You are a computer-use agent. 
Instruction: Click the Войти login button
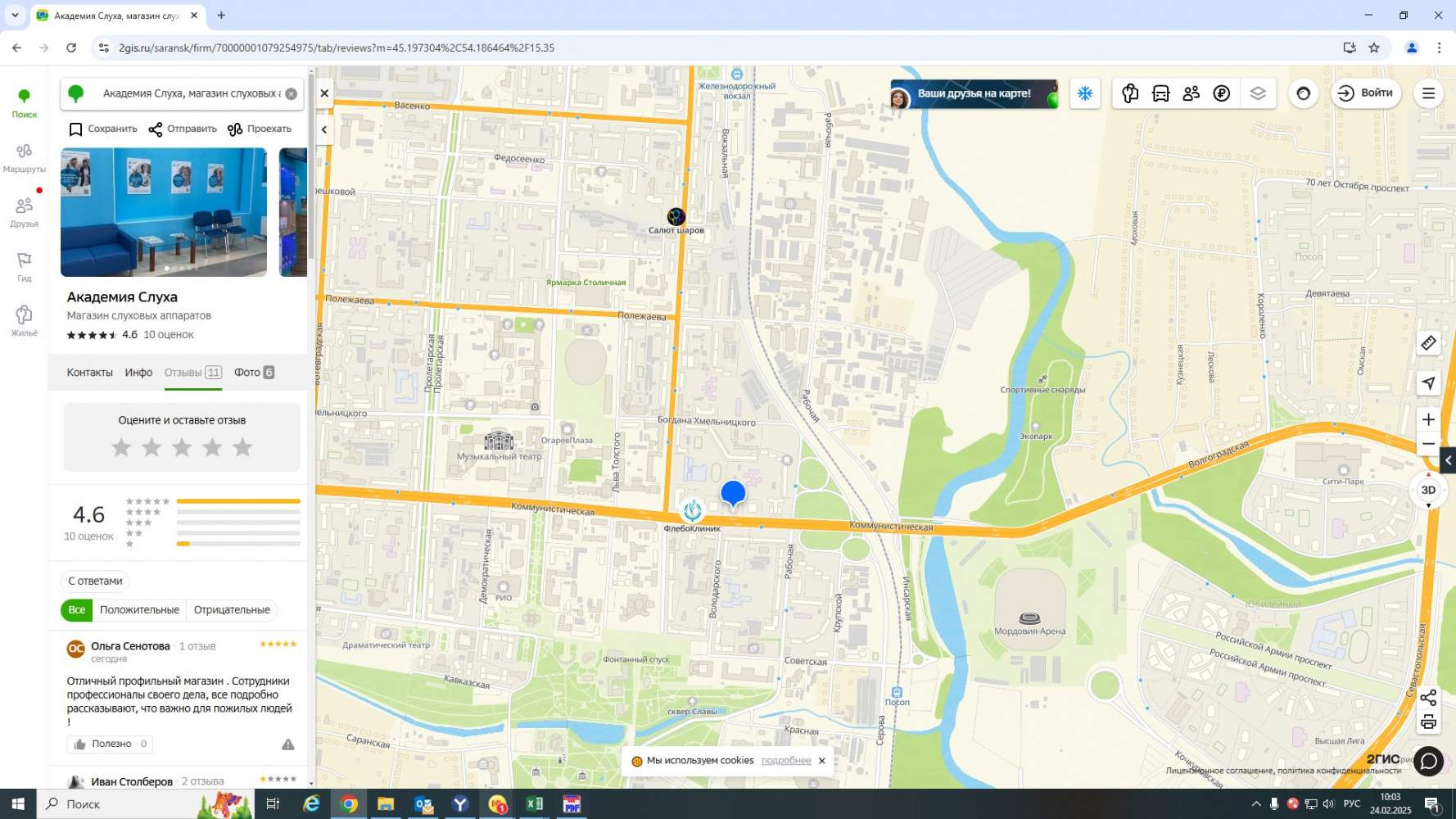click(1366, 93)
